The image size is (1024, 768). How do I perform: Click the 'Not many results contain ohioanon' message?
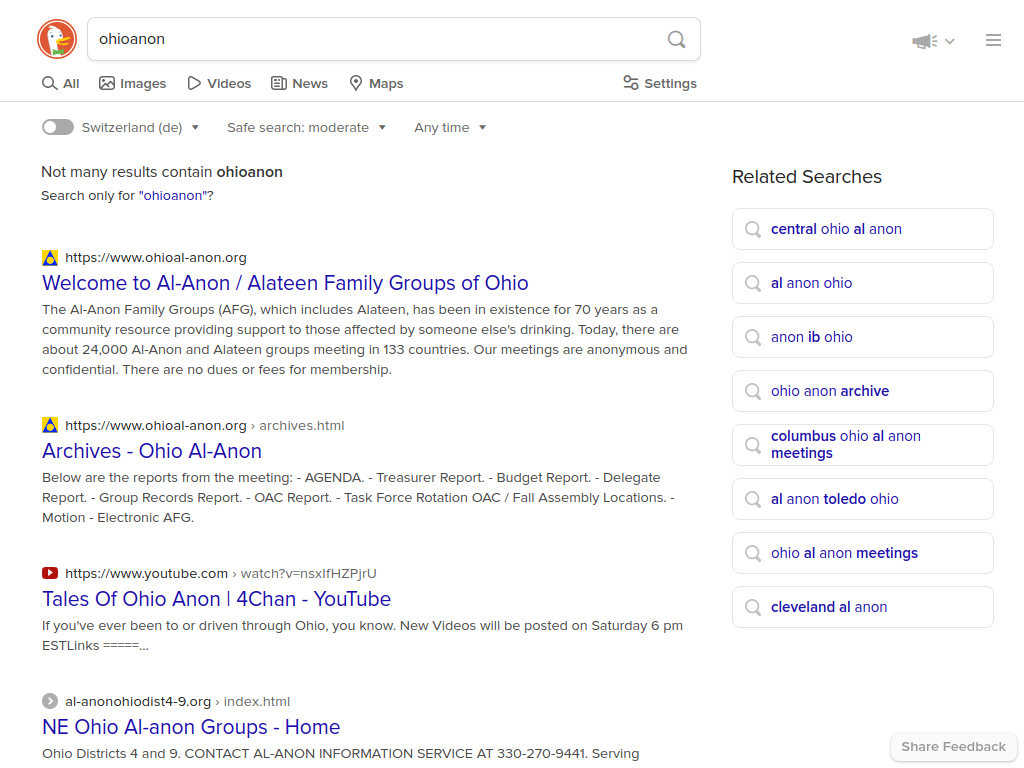[162, 172]
